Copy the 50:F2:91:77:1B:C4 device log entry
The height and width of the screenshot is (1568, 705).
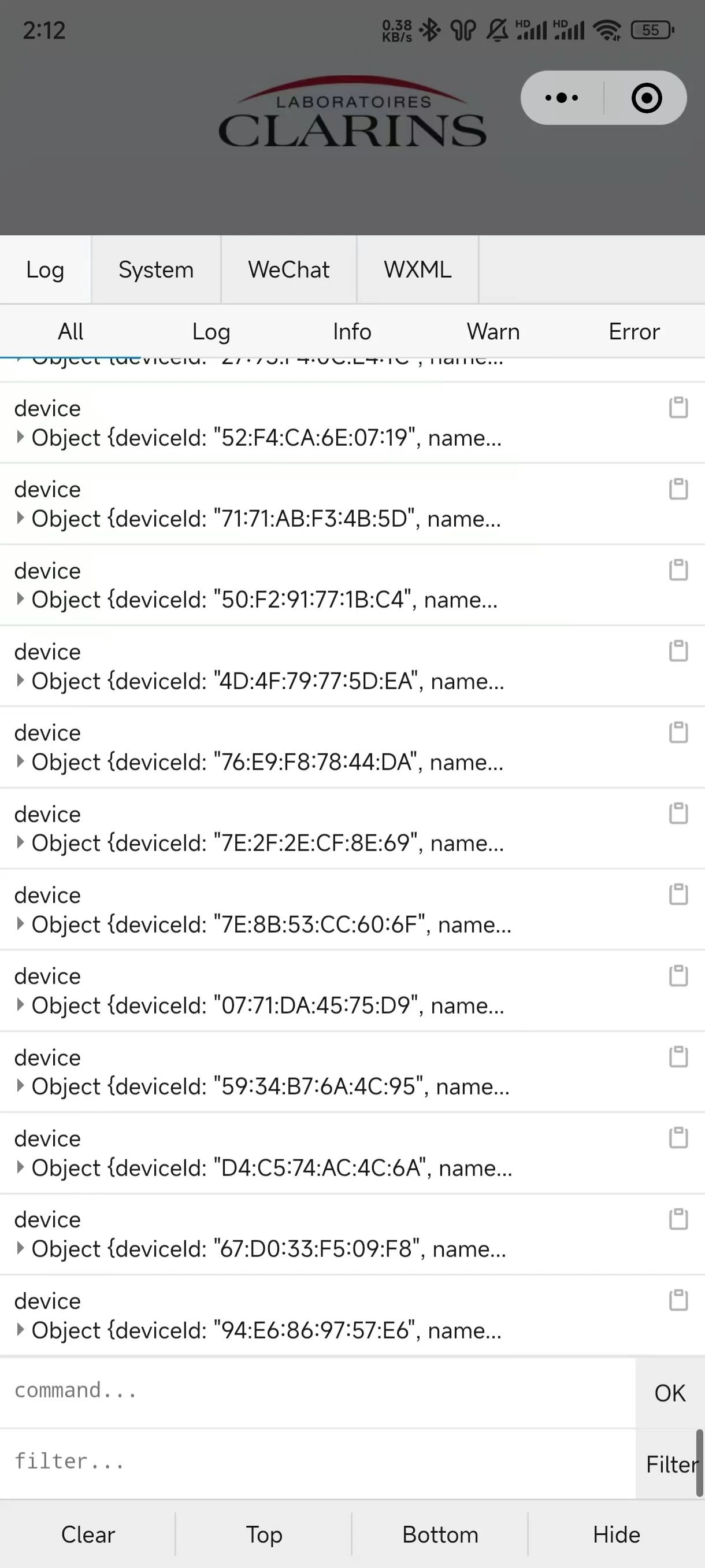click(x=678, y=569)
